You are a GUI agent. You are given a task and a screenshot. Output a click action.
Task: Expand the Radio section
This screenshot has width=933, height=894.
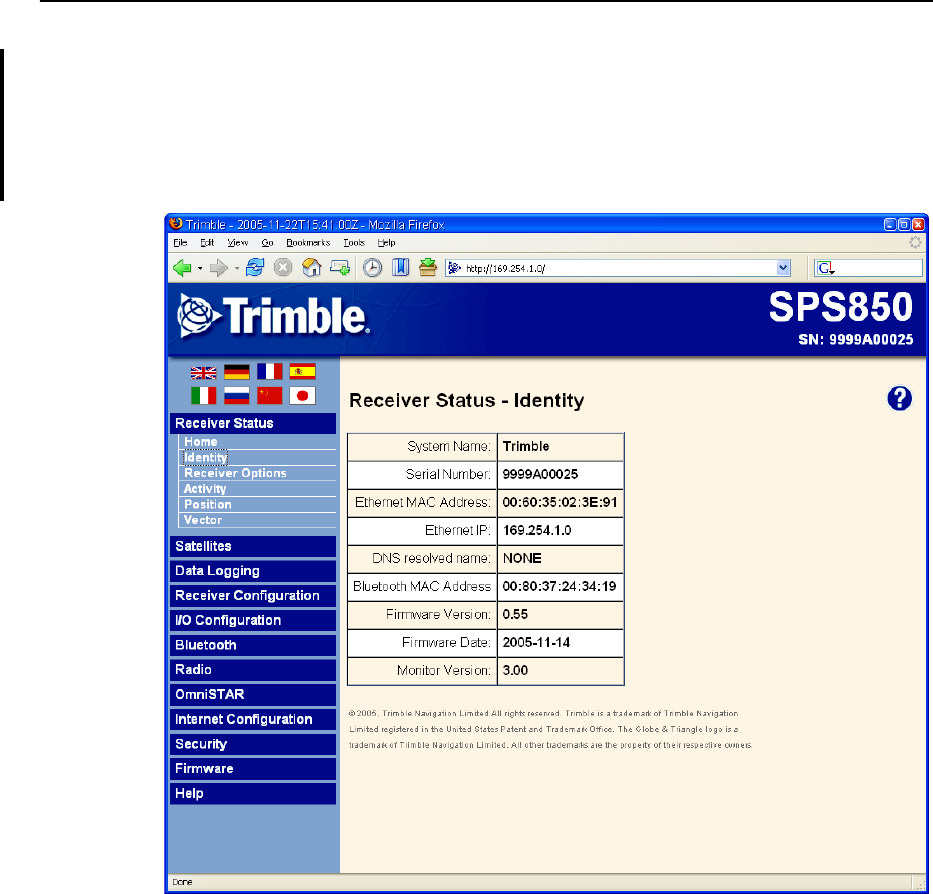coord(253,670)
